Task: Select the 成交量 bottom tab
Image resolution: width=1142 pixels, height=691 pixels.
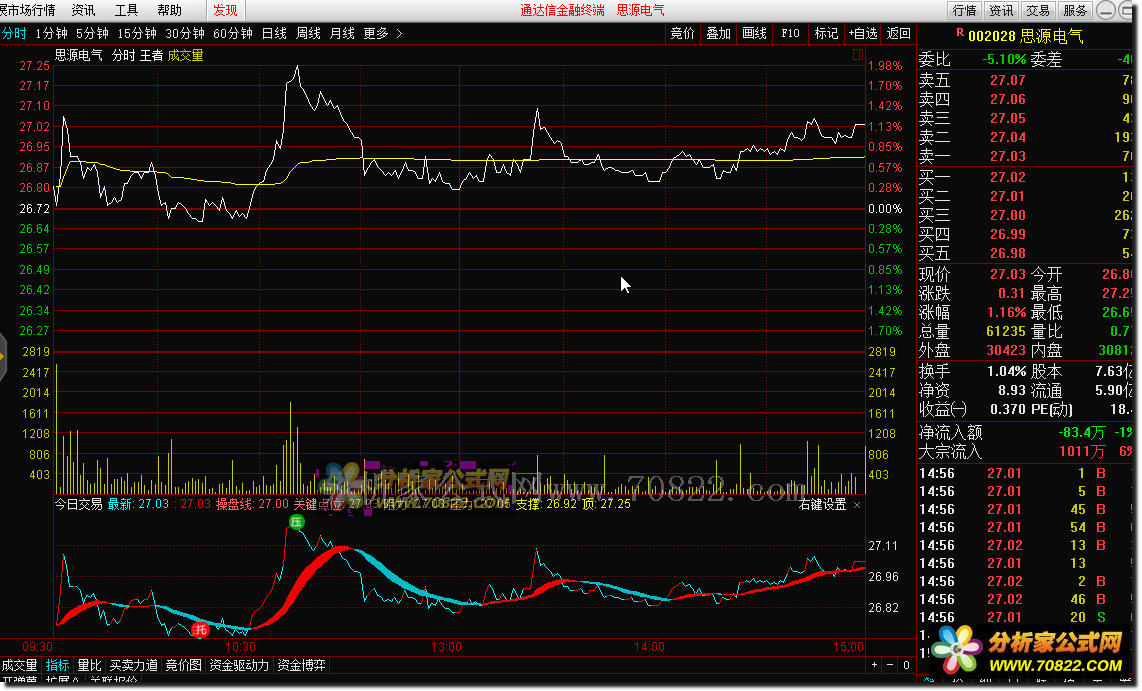Action: tap(20, 666)
